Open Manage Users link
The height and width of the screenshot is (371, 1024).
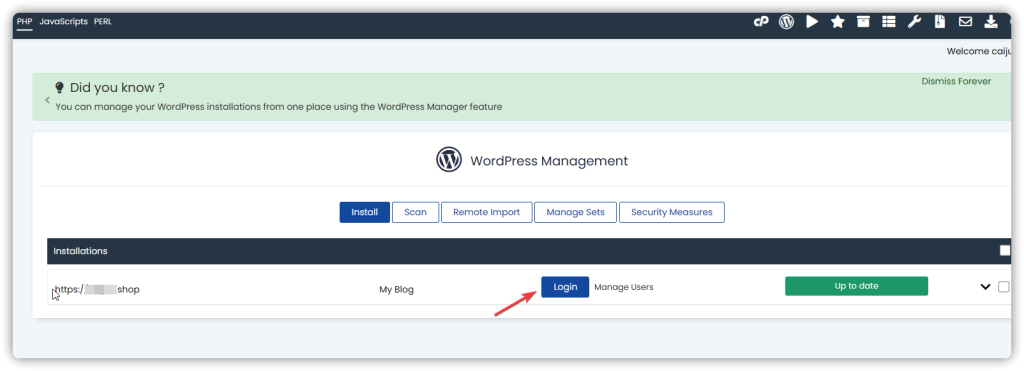(x=624, y=287)
